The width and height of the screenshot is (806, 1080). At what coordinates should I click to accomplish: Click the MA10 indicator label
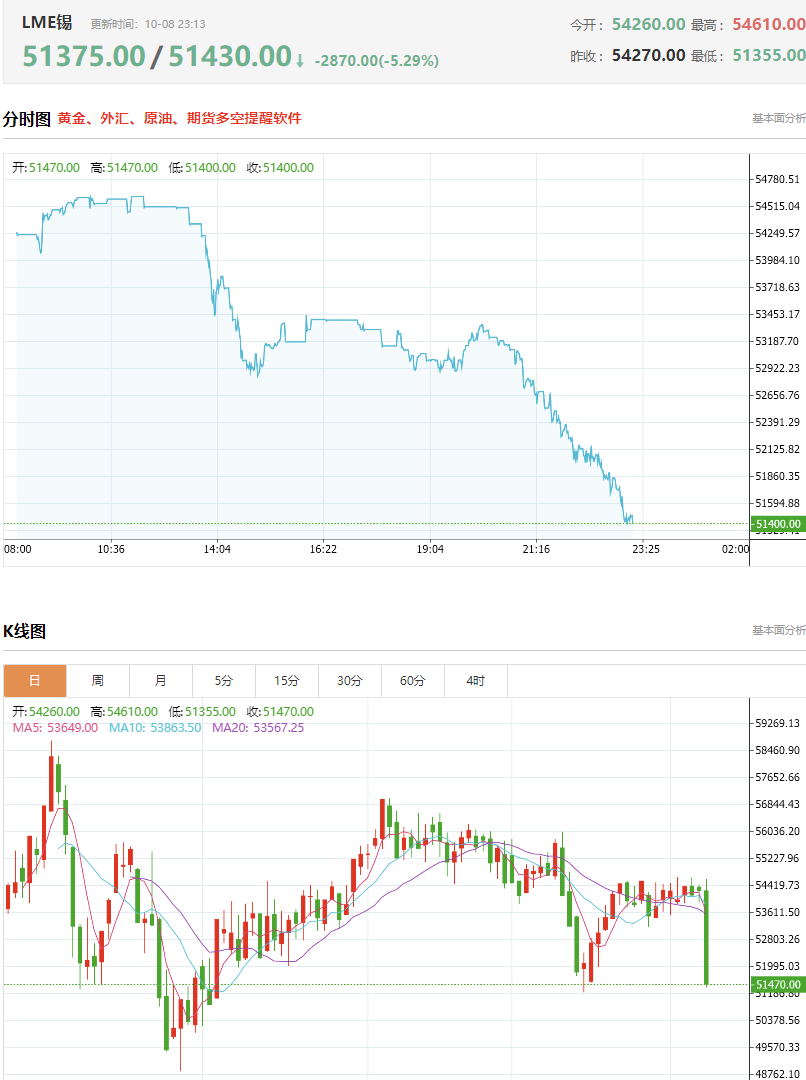click(155, 728)
